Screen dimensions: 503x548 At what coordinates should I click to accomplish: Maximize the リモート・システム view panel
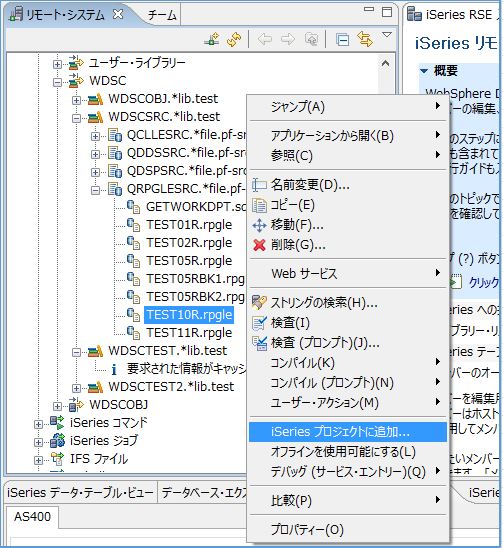point(387,12)
